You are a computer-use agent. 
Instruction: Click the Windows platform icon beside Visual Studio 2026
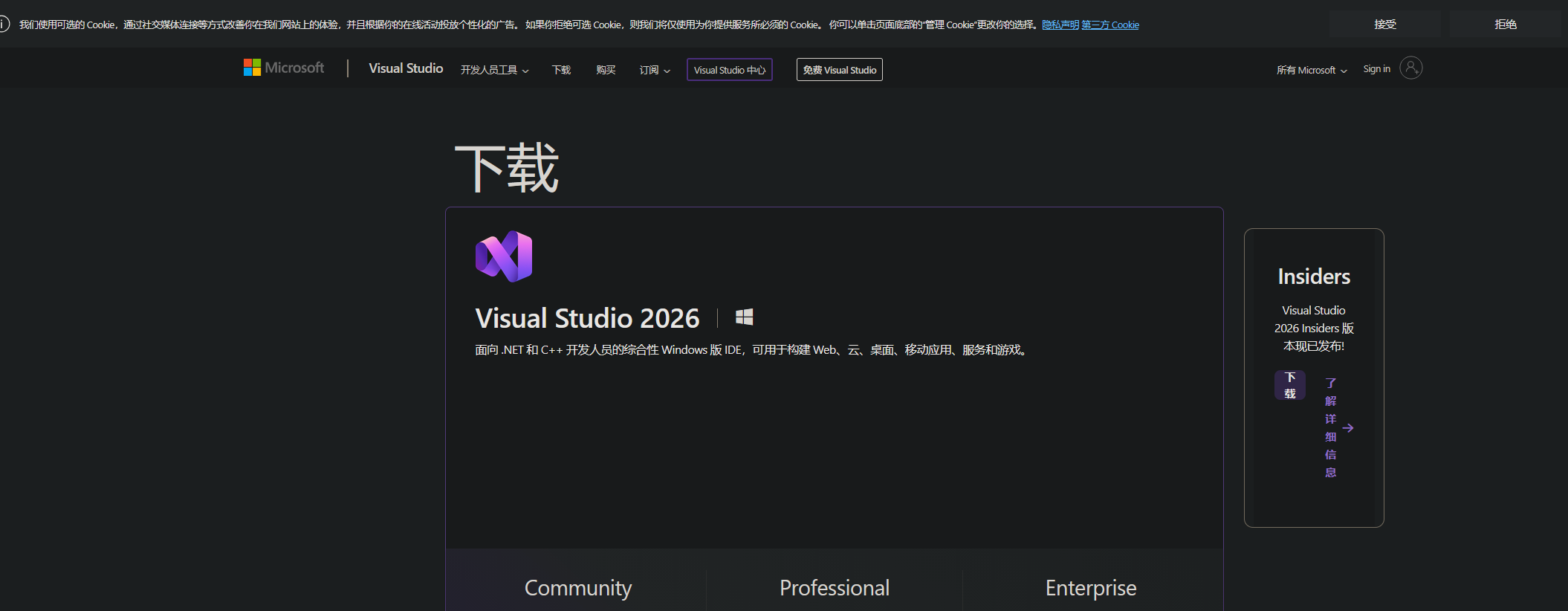click(744, 317)
